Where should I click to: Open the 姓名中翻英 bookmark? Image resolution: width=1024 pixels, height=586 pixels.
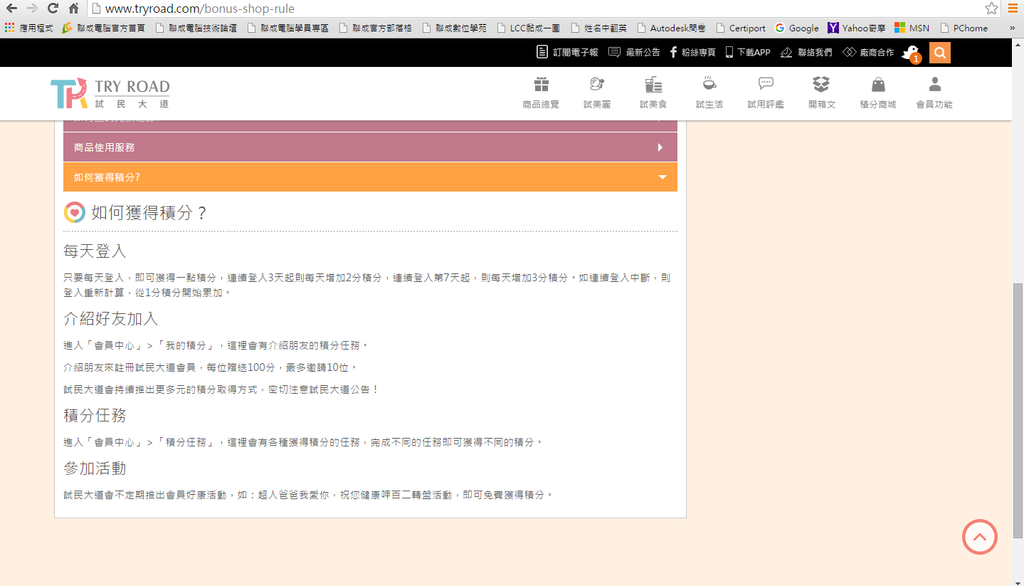coord(599,28)
